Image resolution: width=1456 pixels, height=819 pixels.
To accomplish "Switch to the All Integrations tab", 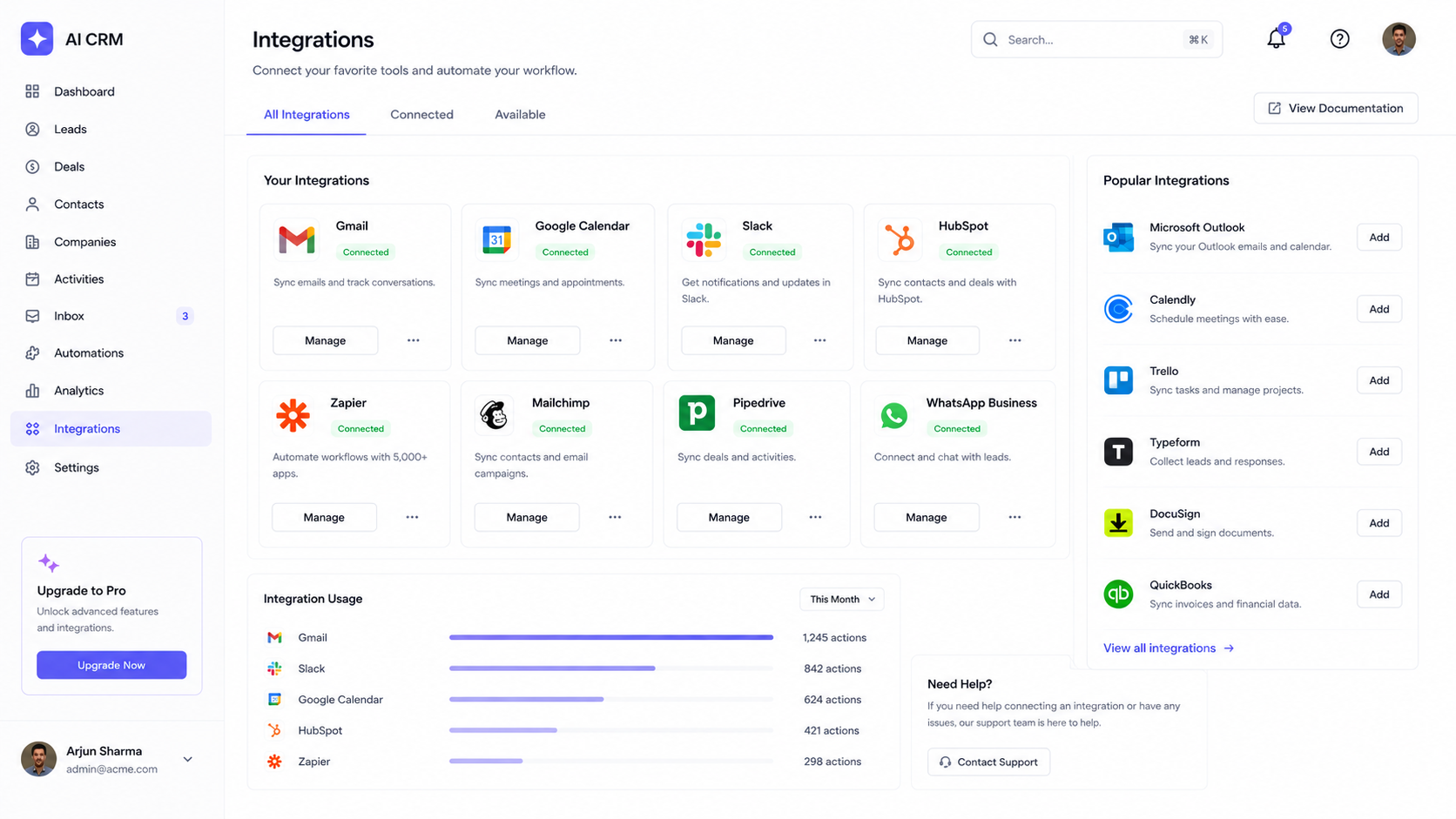I will coord(307,115).
